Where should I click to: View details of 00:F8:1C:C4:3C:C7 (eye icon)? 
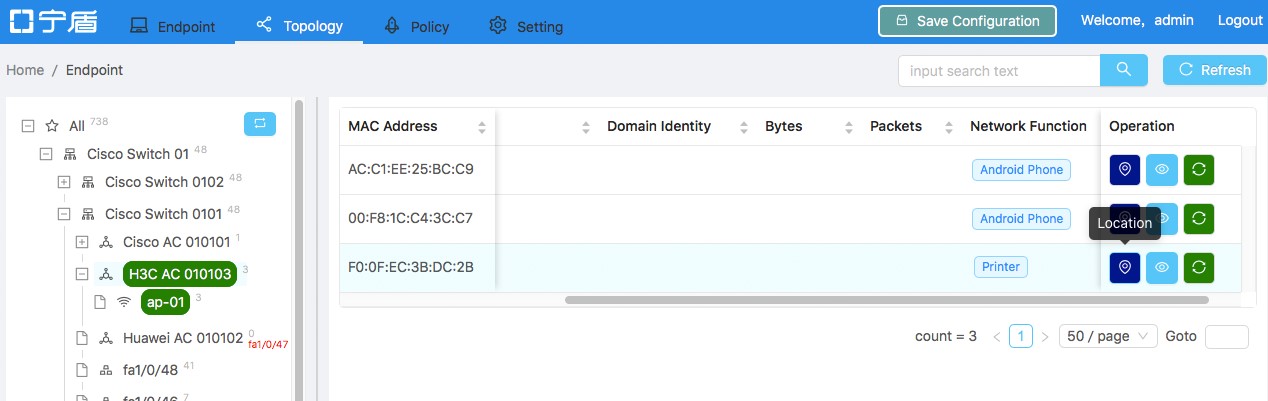1162,218
